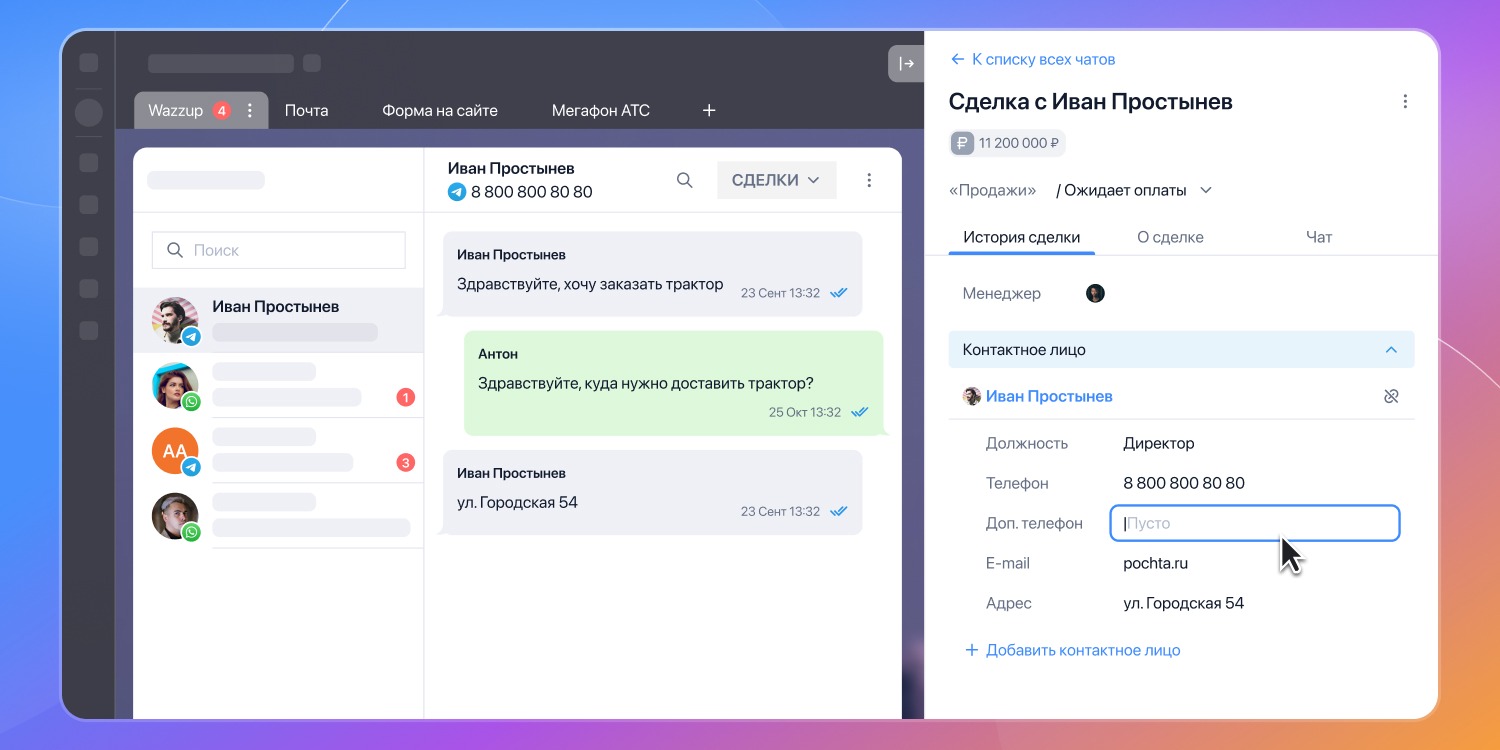Open the deal options three-dot menu

(1405, 101)
